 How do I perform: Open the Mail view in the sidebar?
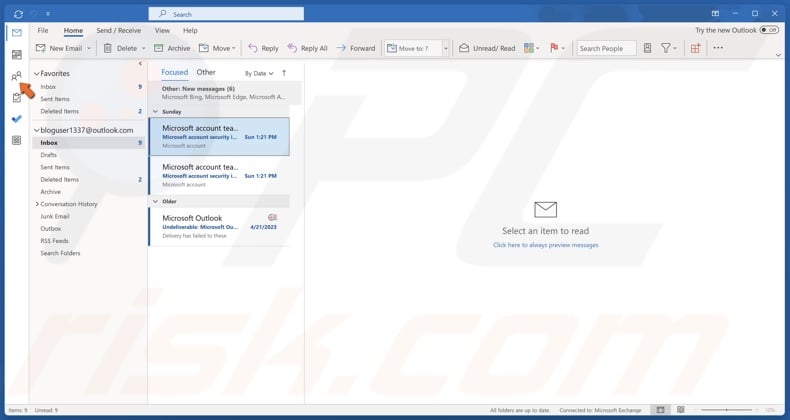point(17,33)
